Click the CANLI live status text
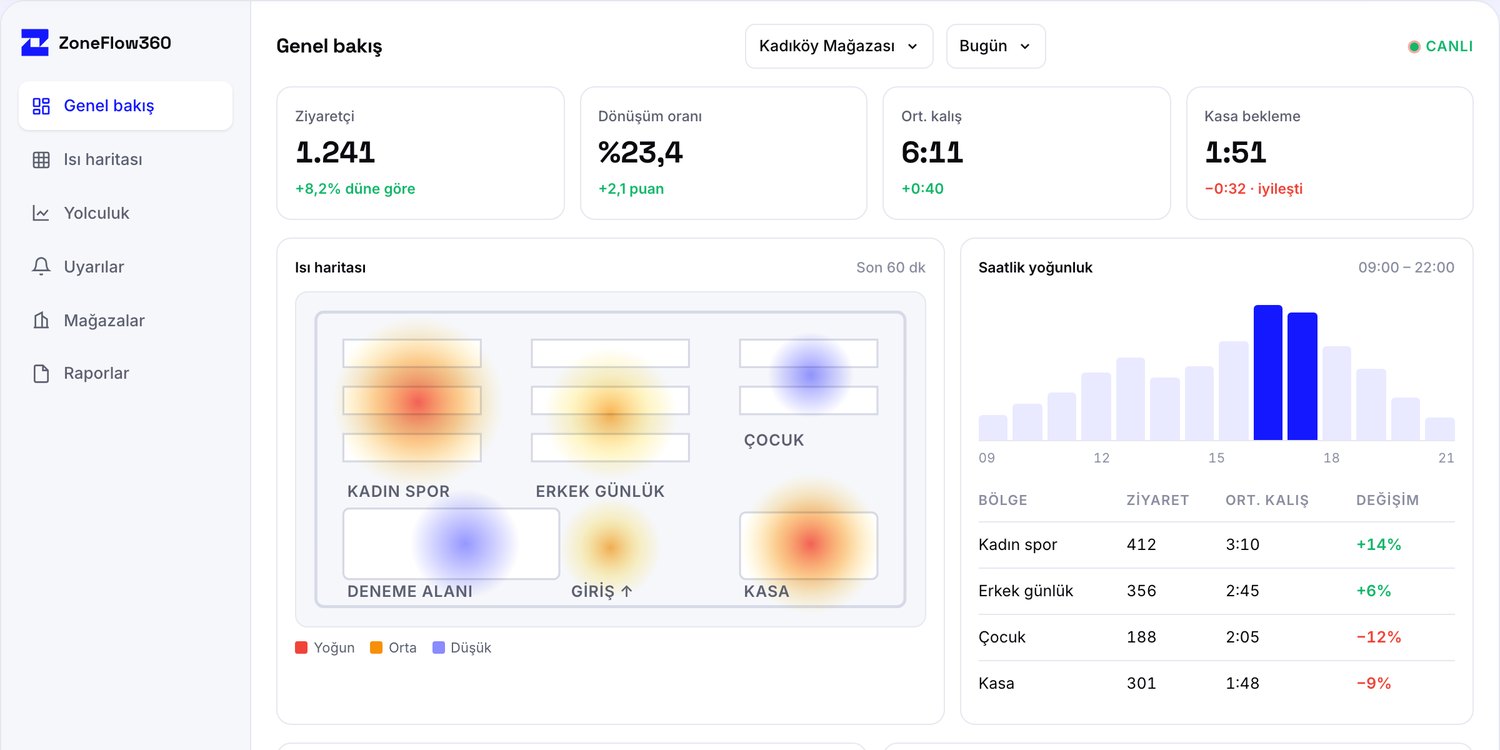 (x=1449, y=47)
